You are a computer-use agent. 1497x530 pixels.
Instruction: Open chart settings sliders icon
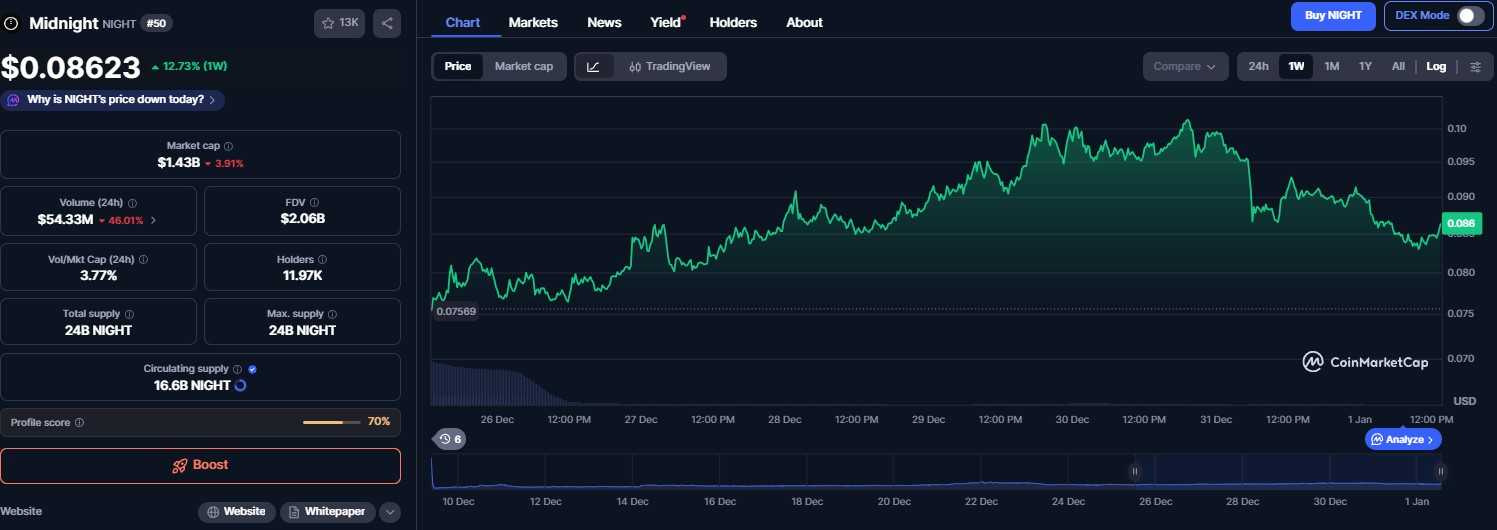(x=1475, y=67)
